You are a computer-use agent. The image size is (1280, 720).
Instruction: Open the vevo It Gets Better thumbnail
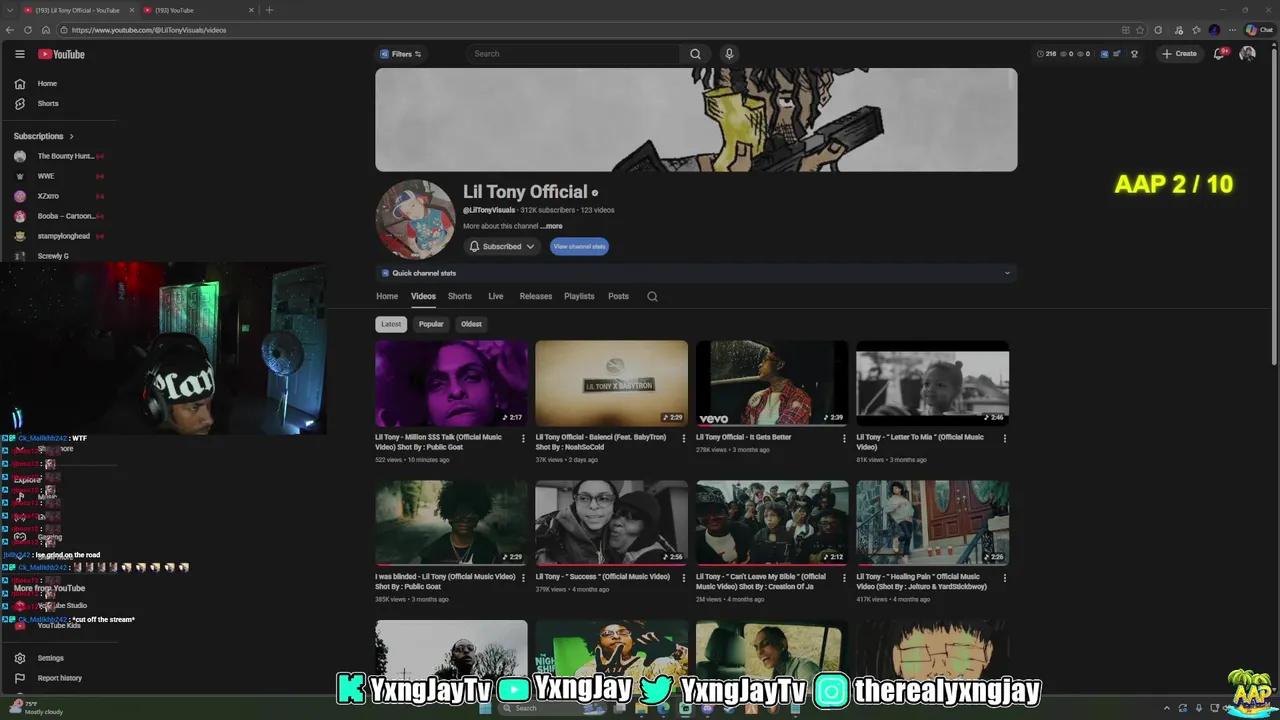(x=771, y=383)
